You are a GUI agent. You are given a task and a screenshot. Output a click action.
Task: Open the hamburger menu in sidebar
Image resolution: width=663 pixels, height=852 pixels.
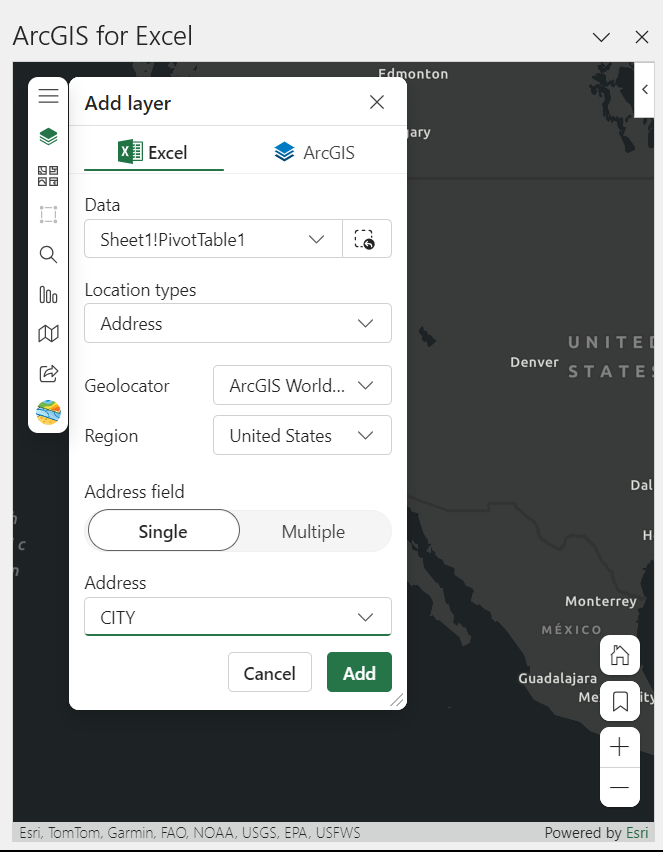point(48,96)
